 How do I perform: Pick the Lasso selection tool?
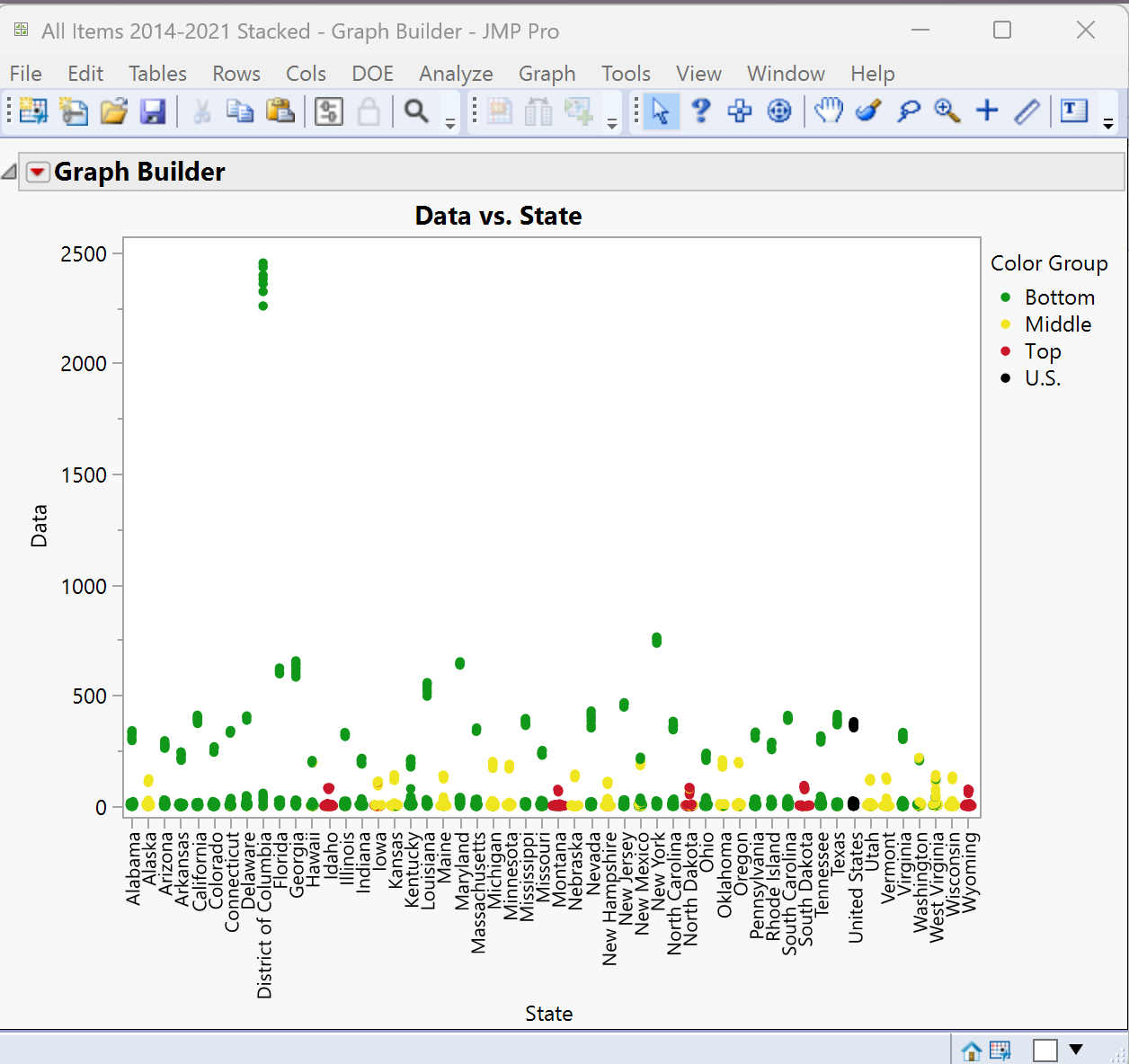tap(909, 111)
